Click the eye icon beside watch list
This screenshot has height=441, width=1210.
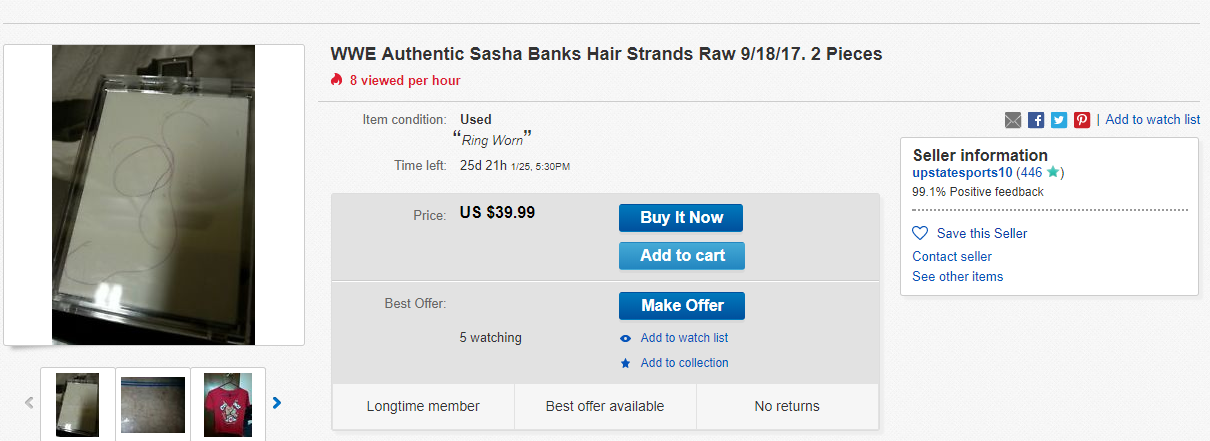click(625, 338)
